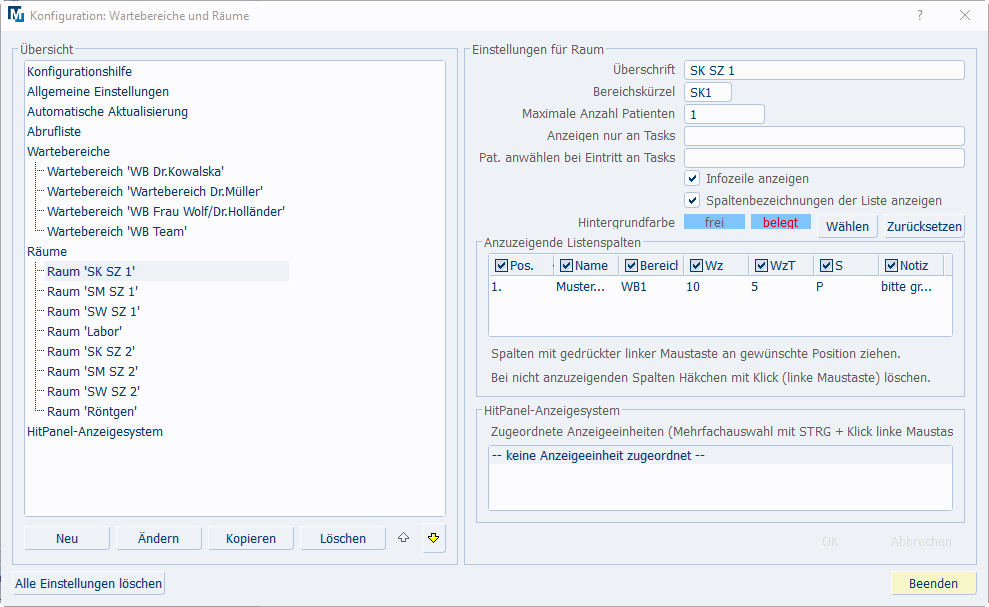Toggle the 'Infozeile anzeigen' checkbox
Screen dimensions: 989x607
coord(692,179)
